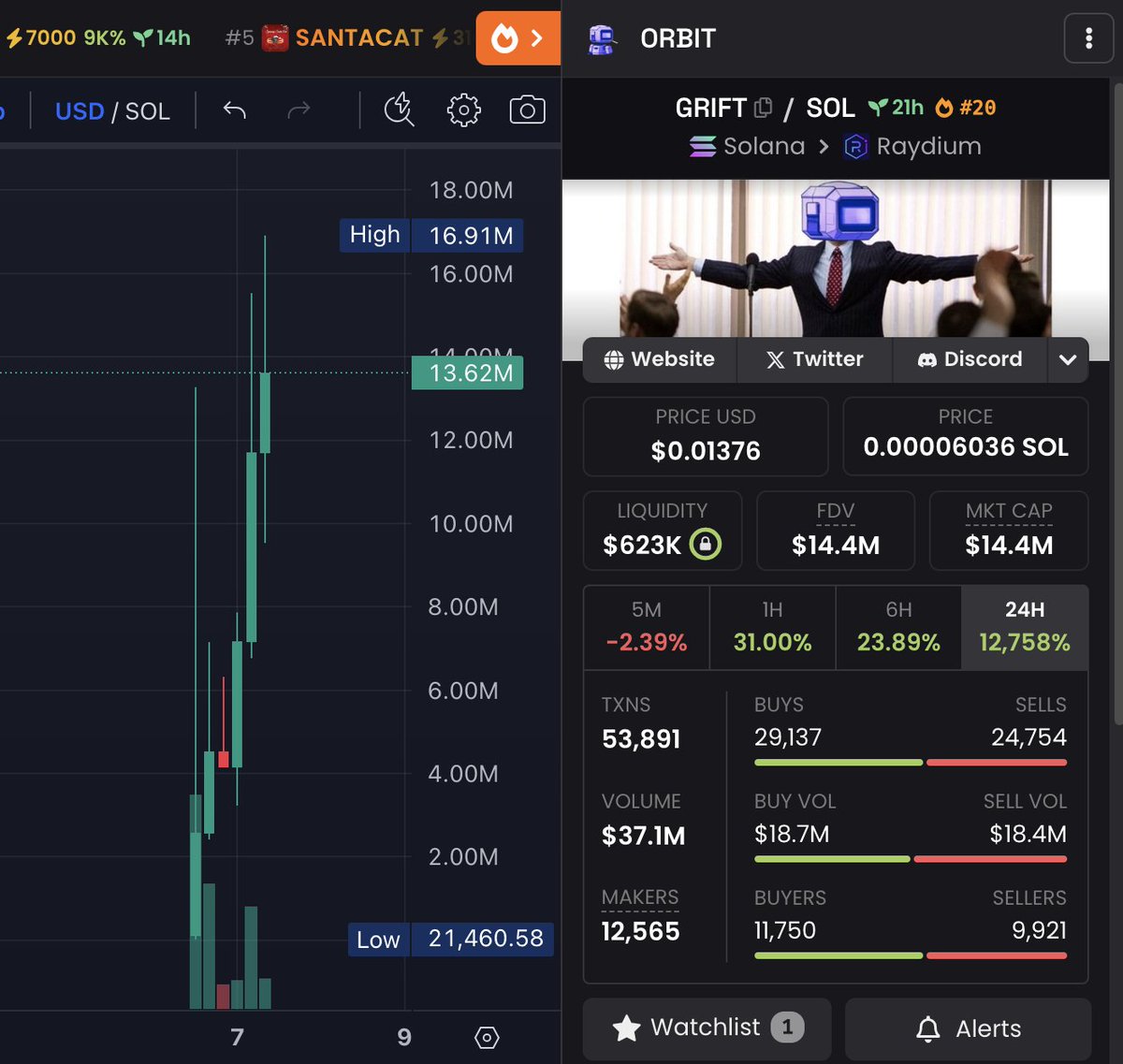Open the three-dot options menu

tap(1088, 38)
